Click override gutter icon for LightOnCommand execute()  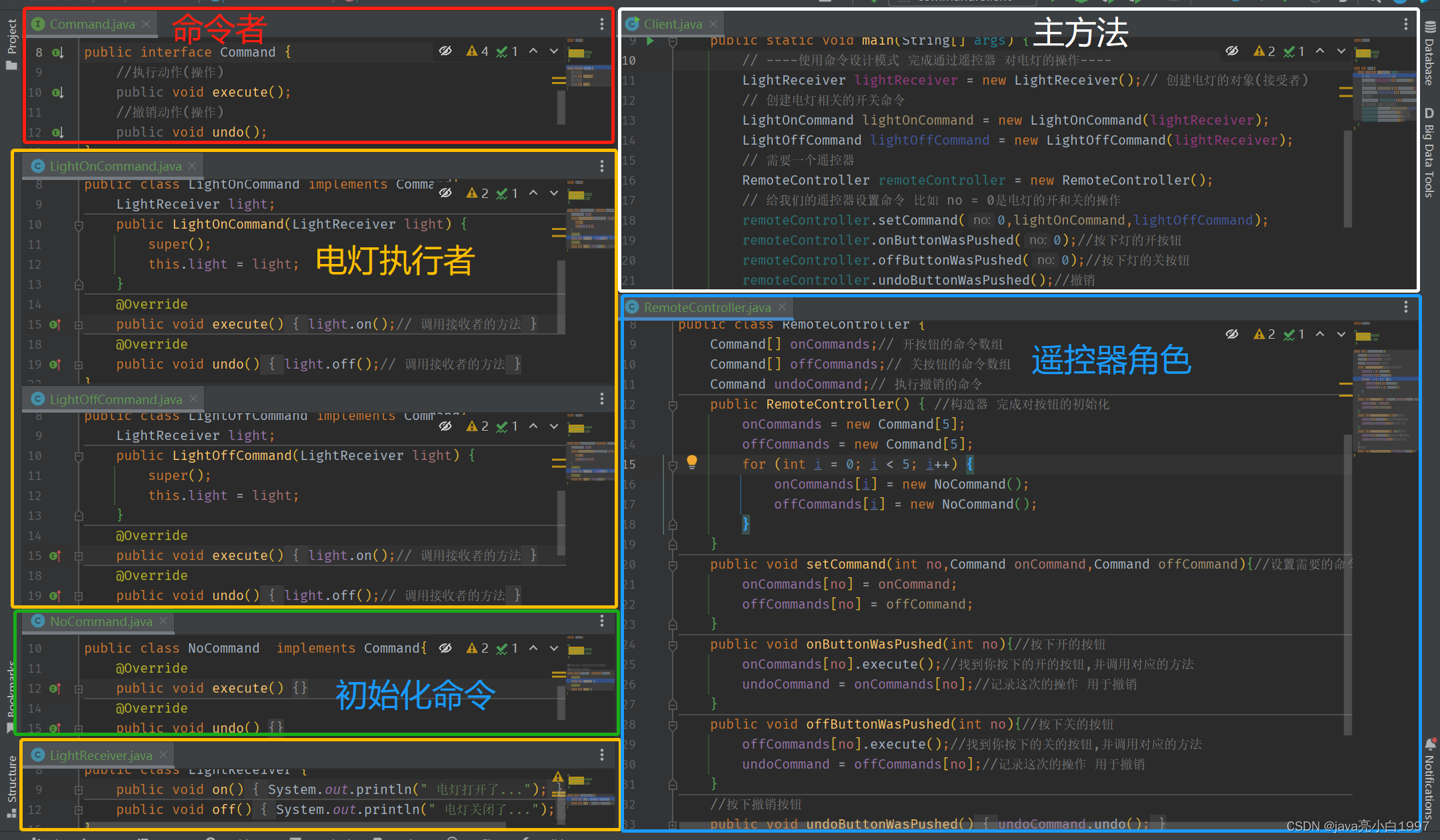(55, 324)
